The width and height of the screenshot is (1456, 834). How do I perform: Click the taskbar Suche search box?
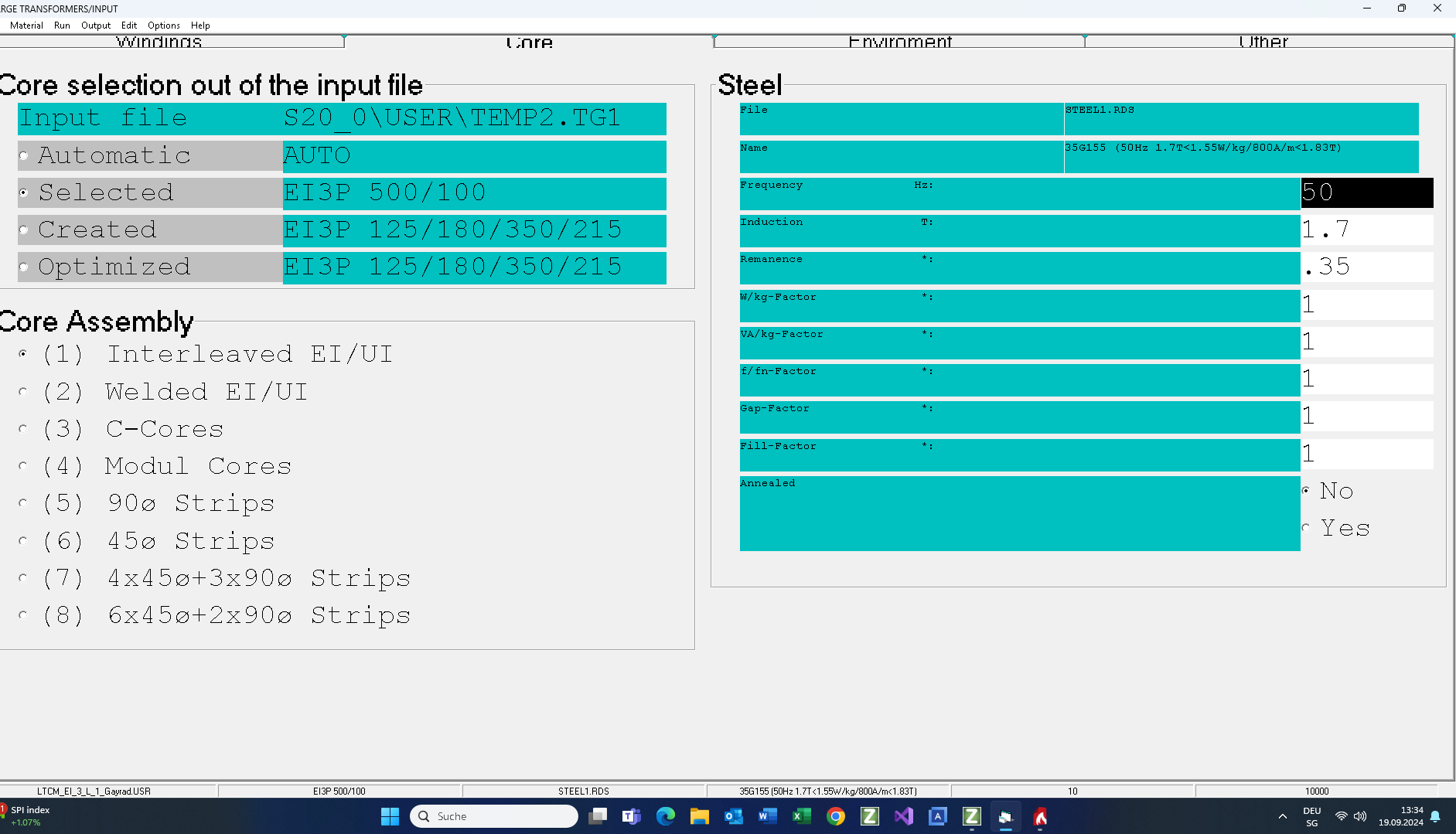tap(493, 816)
